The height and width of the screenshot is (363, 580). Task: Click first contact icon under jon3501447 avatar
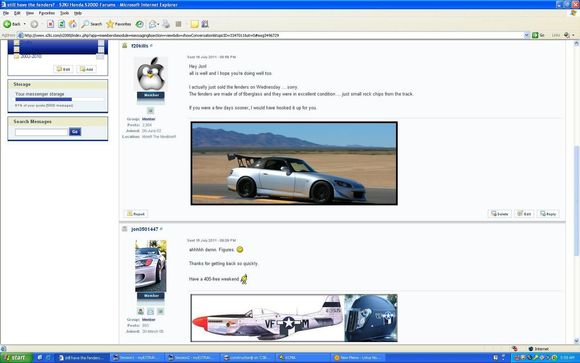point(141,312)
